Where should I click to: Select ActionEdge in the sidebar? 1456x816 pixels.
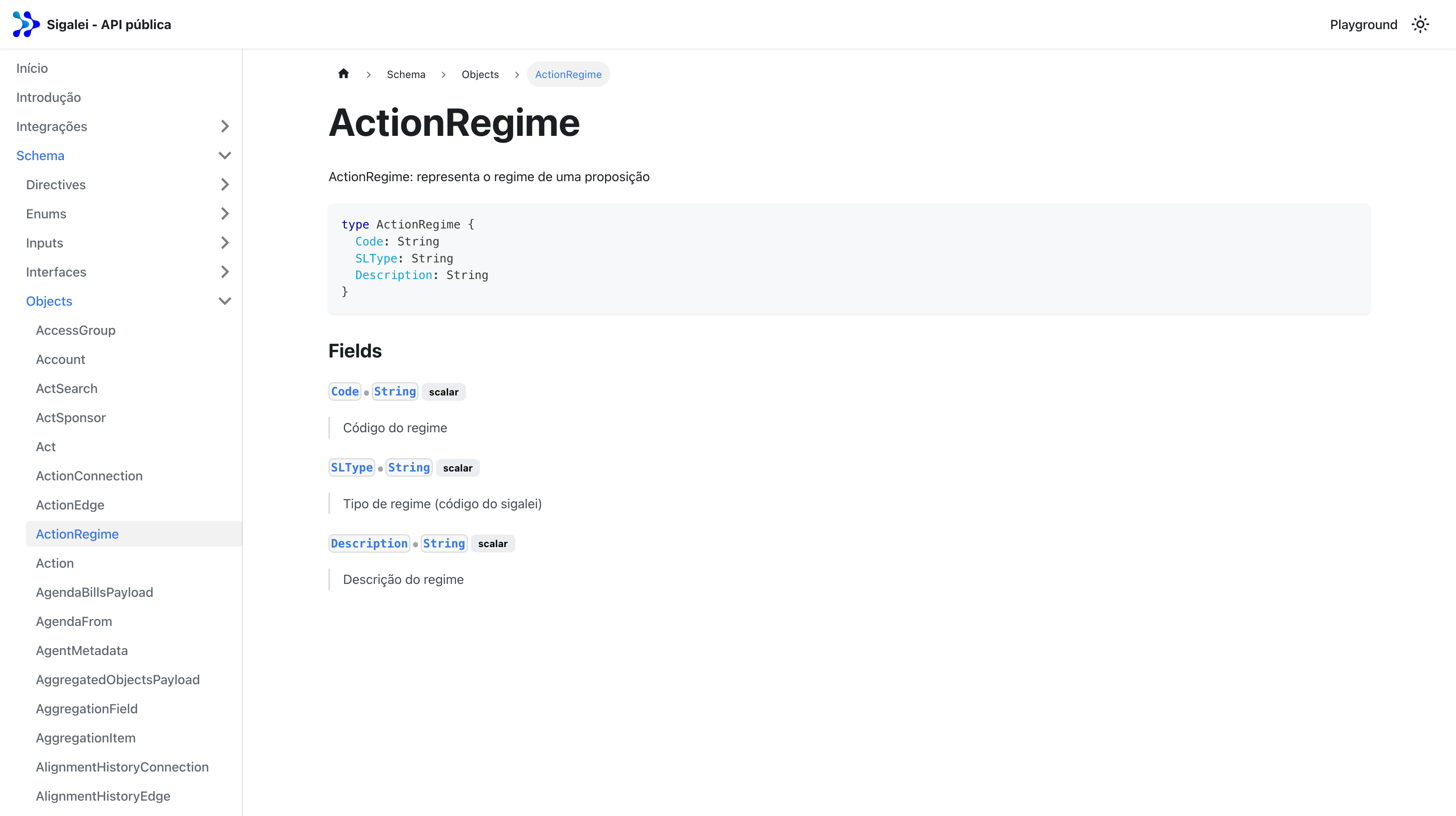click(70, 505)
